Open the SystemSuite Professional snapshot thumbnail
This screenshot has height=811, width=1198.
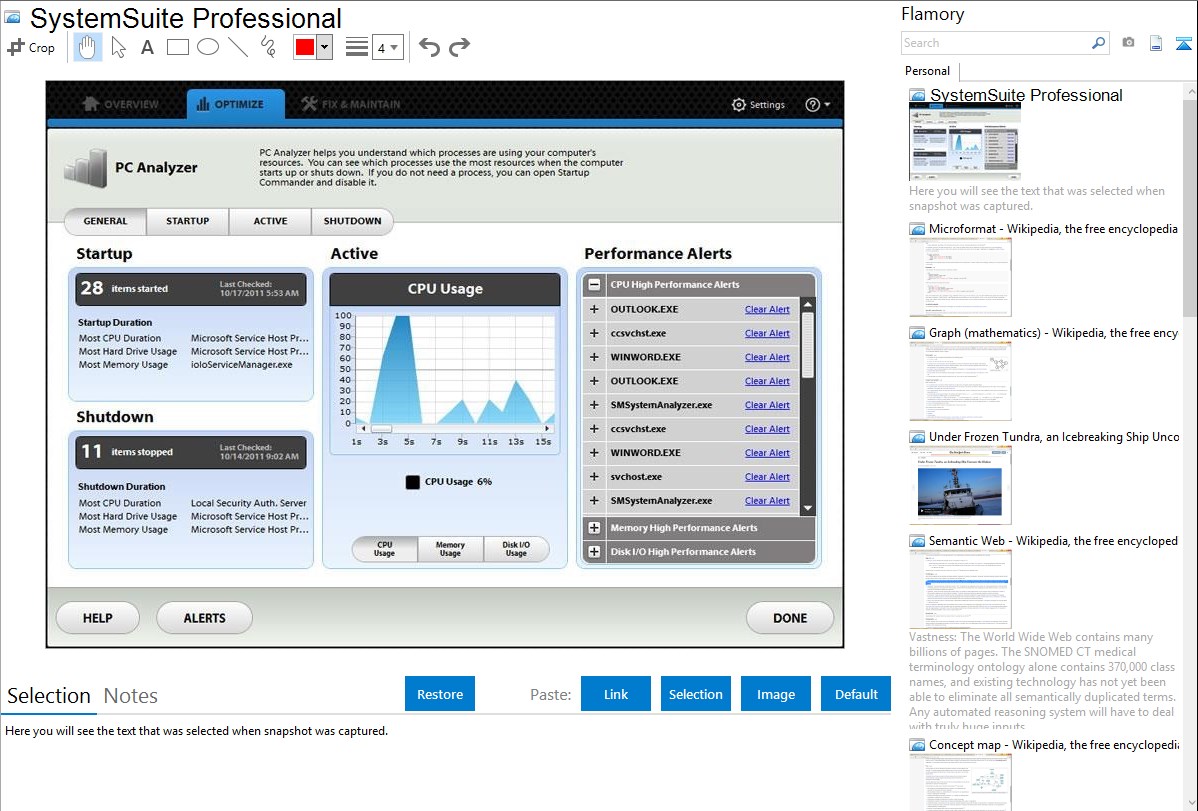coord(964,143)
